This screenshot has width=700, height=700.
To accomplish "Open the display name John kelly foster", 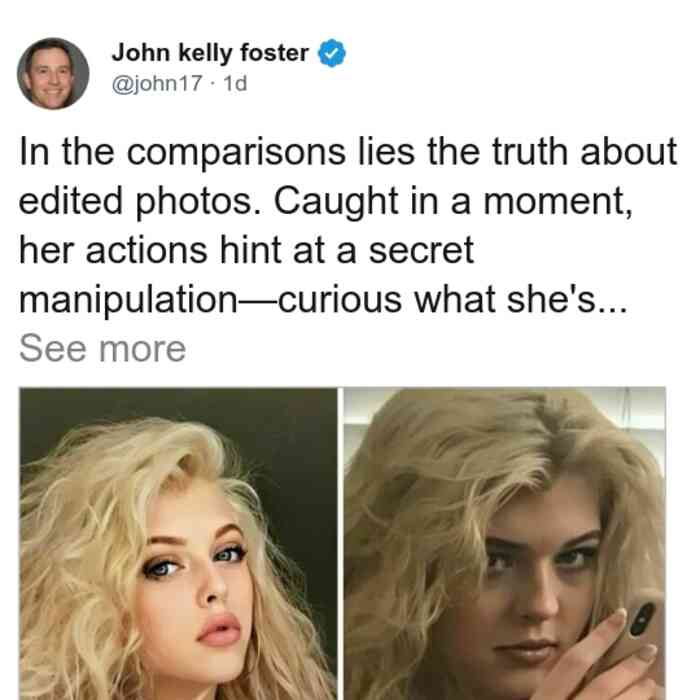I will coord(210,53).
